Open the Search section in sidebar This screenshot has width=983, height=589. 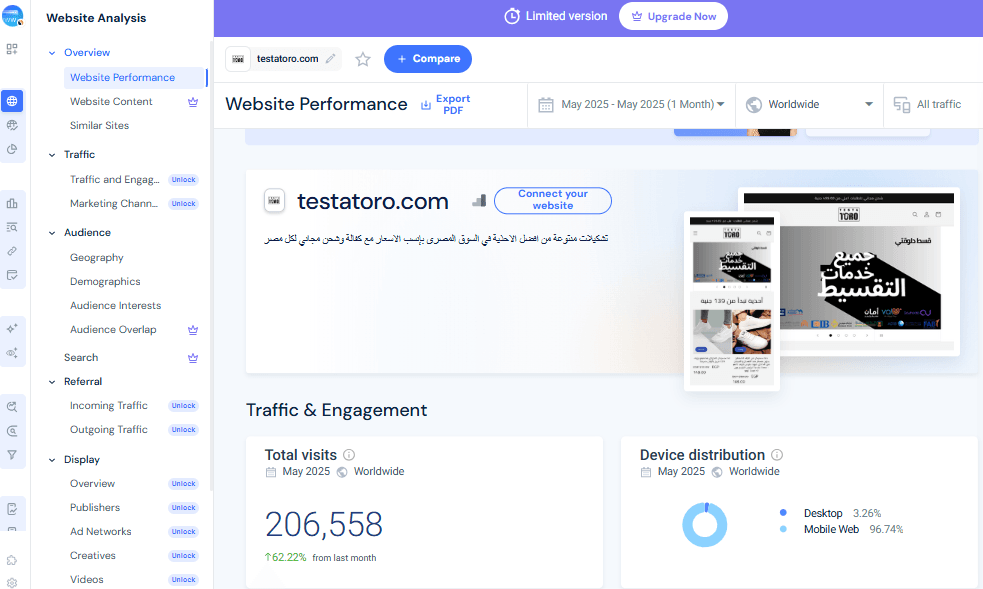(x=81, y=357)
